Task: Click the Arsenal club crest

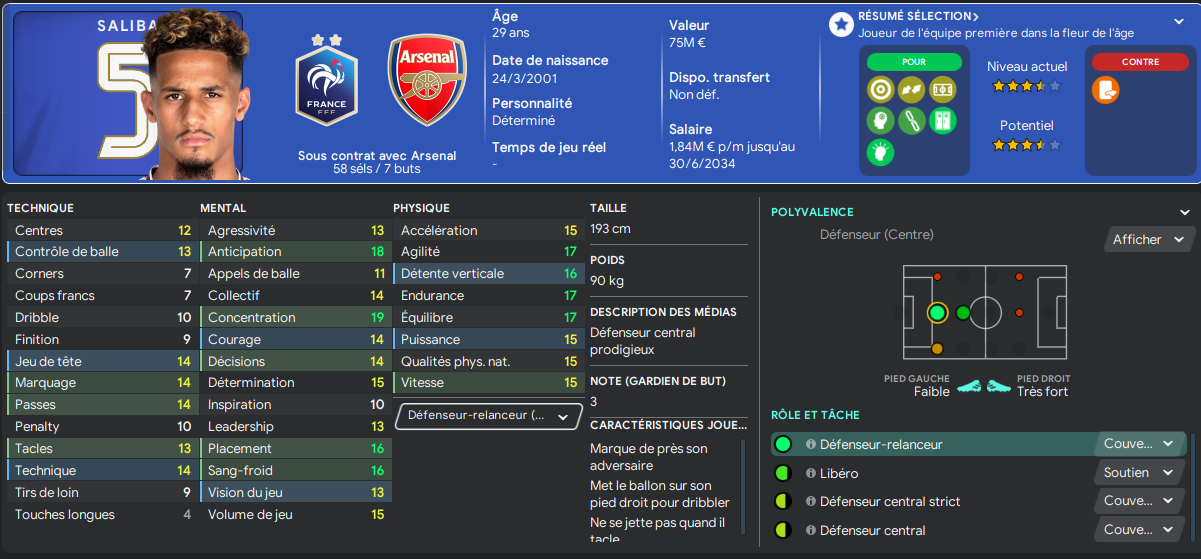Action: point(427,79)
